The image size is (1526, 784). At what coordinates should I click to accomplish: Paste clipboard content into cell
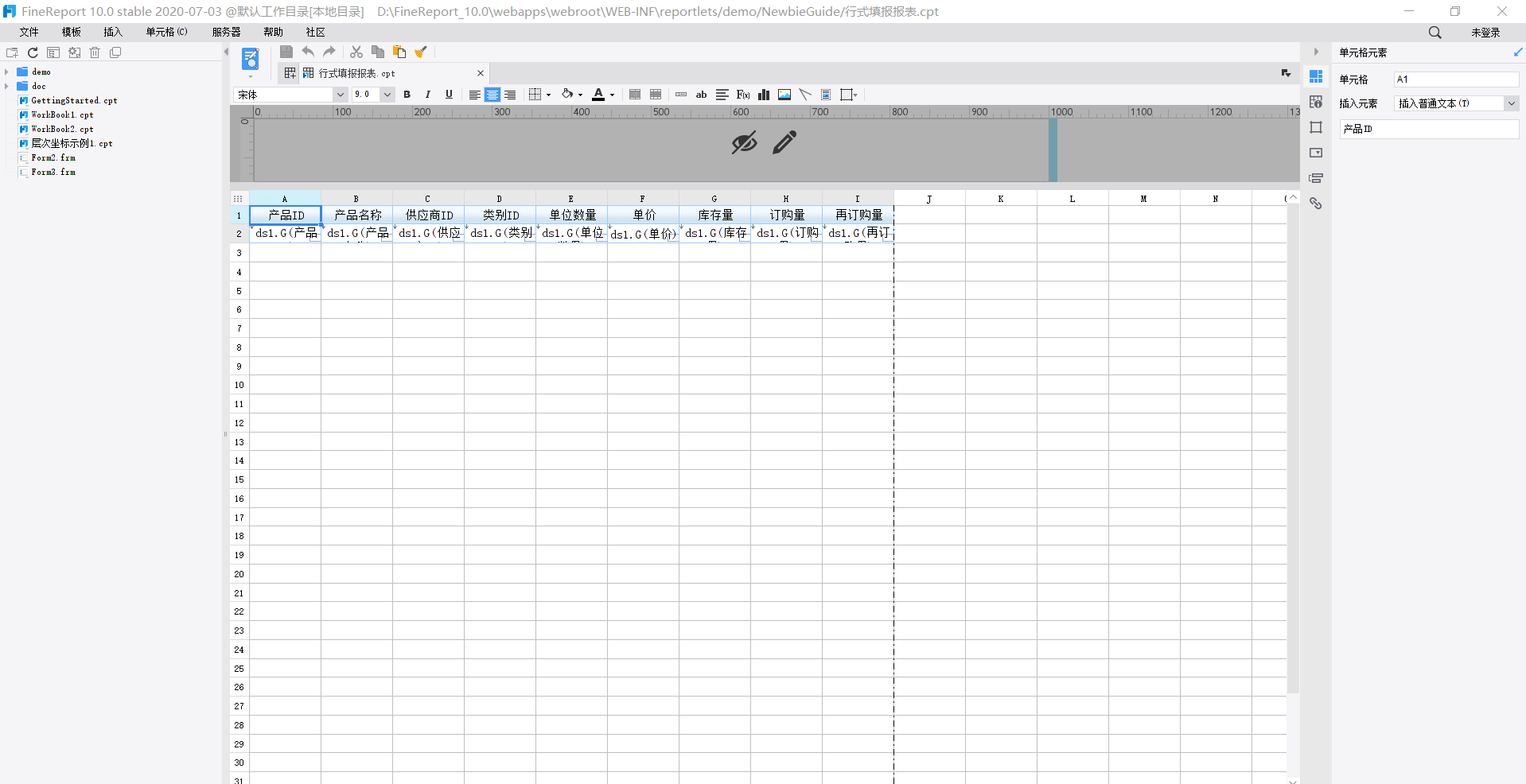point(399,52)
